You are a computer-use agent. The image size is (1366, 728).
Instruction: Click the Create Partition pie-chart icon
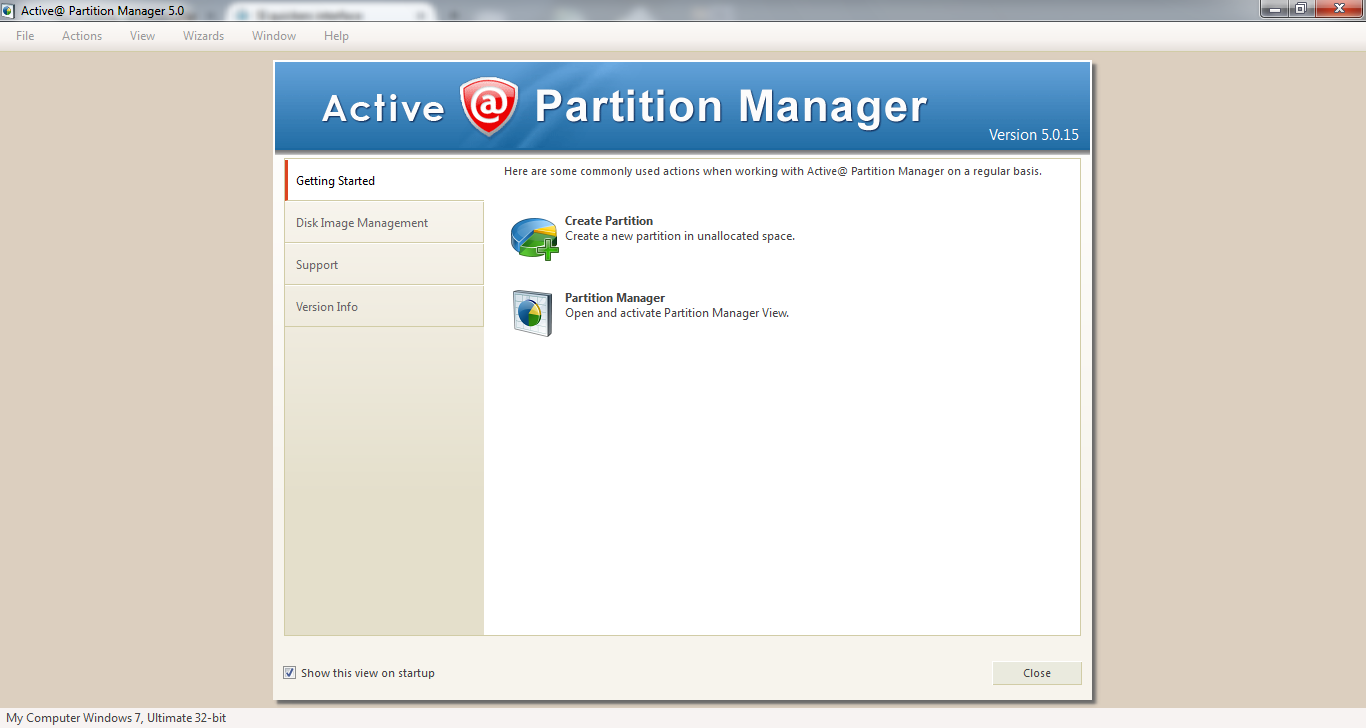(x=533, y=238)
